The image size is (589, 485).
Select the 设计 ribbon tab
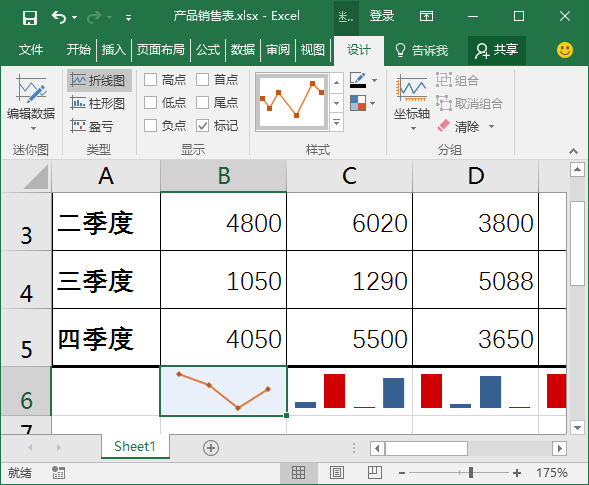359,50
